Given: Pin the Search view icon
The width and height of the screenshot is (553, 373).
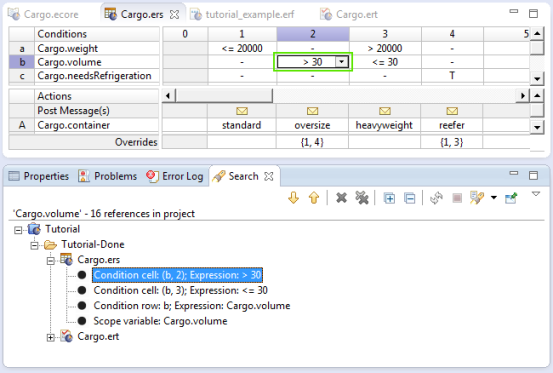Looking at the screenshot, I should pos(511,198).
